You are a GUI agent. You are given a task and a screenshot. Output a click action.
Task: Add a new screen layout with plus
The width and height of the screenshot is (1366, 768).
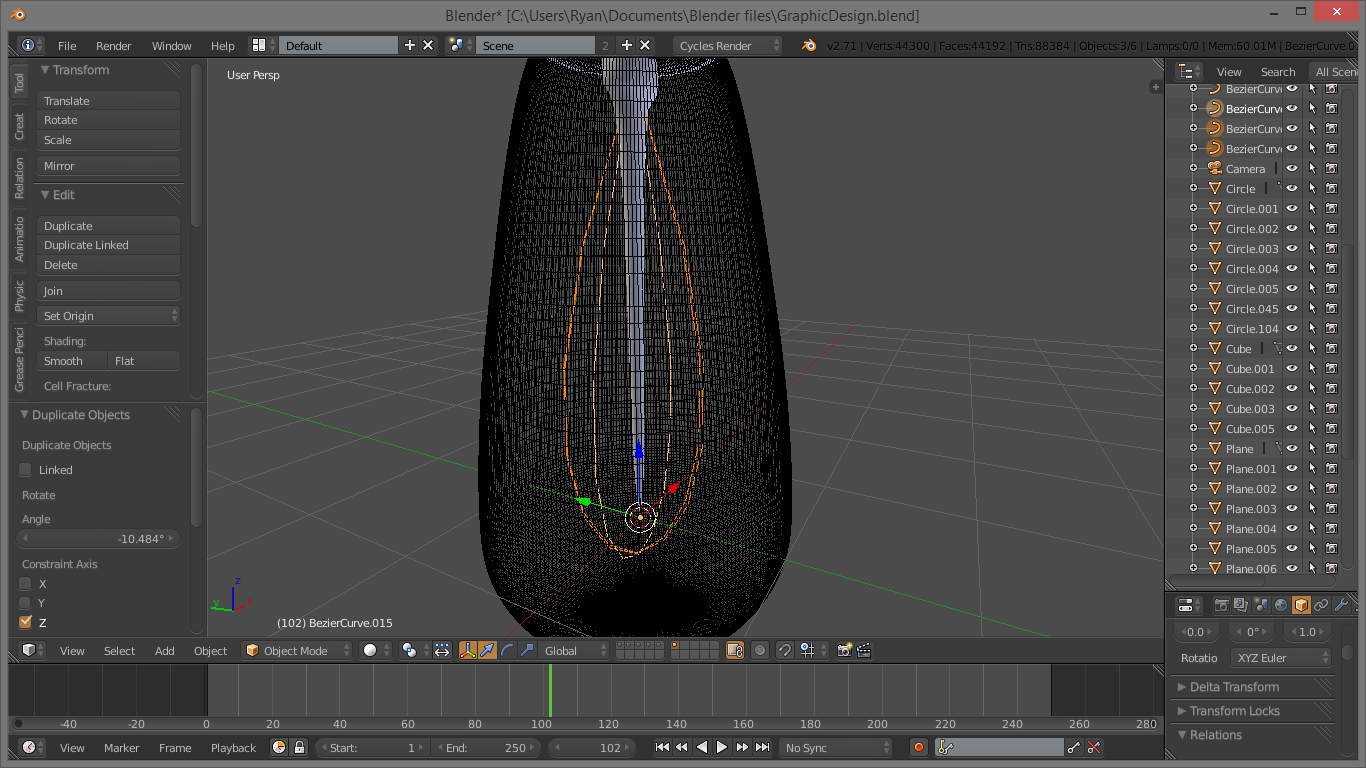[409, 45]
